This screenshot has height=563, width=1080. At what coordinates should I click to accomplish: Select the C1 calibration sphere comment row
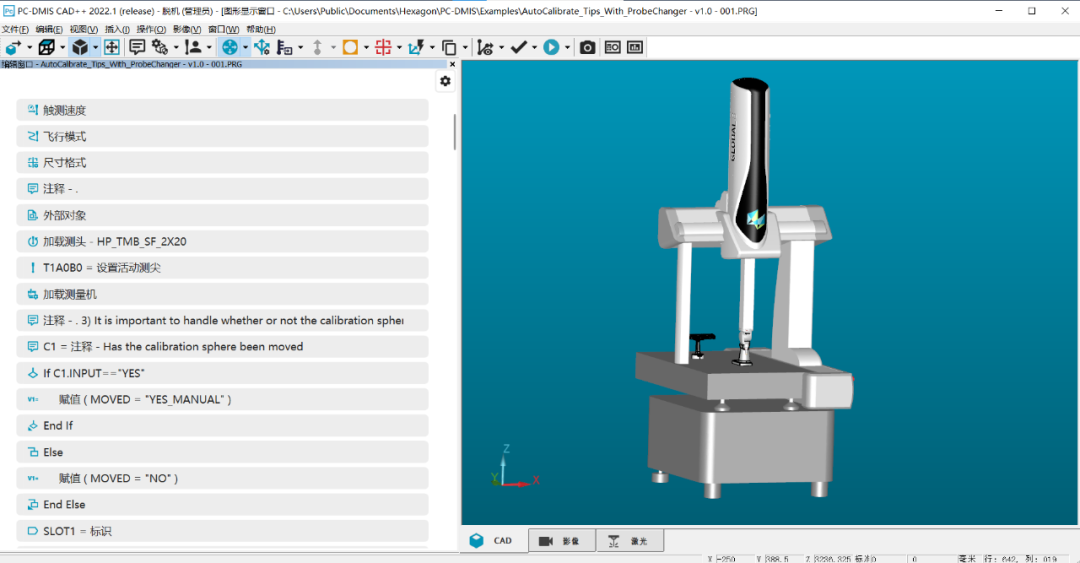pos(222,347)
